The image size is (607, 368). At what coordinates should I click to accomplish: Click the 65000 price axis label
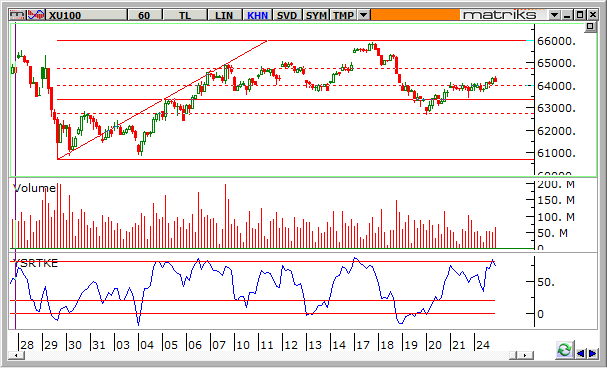[x=557, y=63]
